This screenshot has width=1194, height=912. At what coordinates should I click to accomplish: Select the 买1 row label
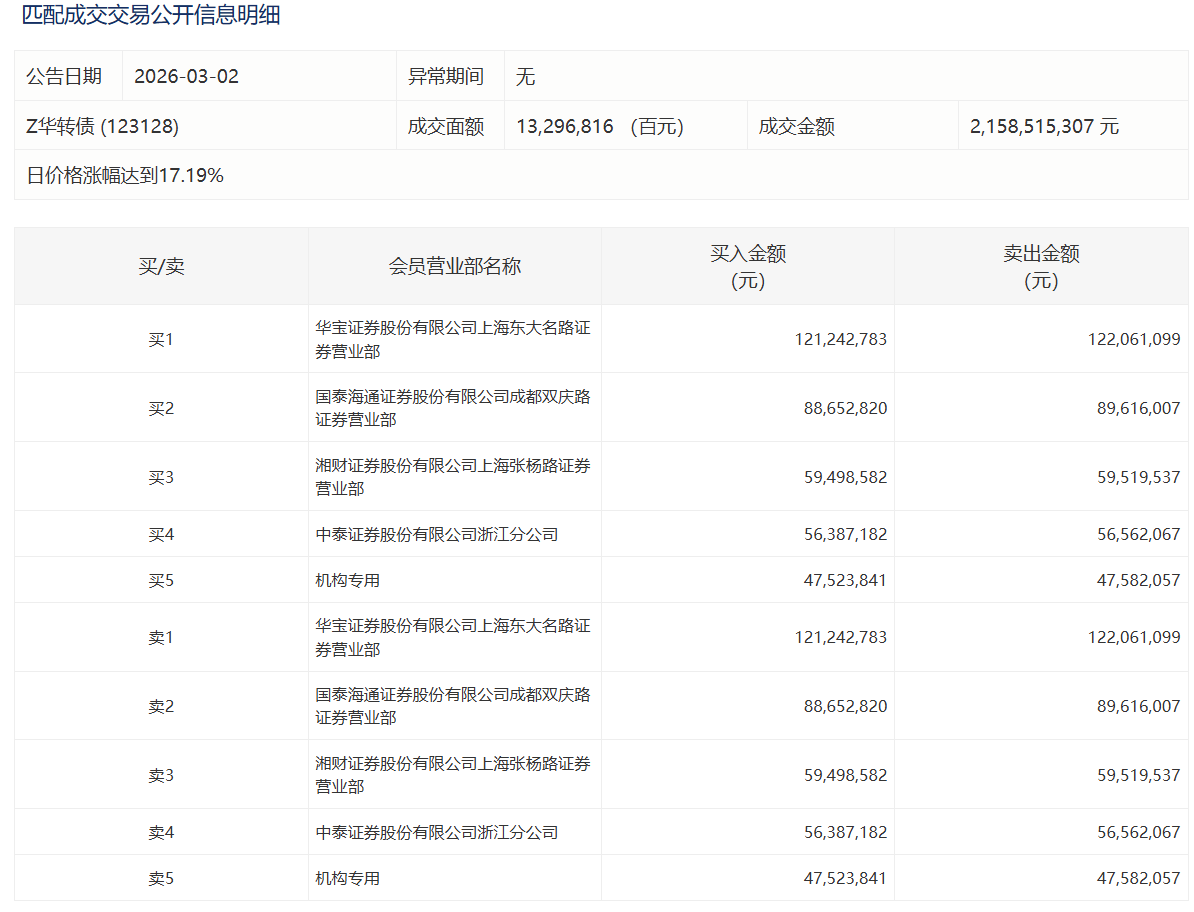(161, 339)
